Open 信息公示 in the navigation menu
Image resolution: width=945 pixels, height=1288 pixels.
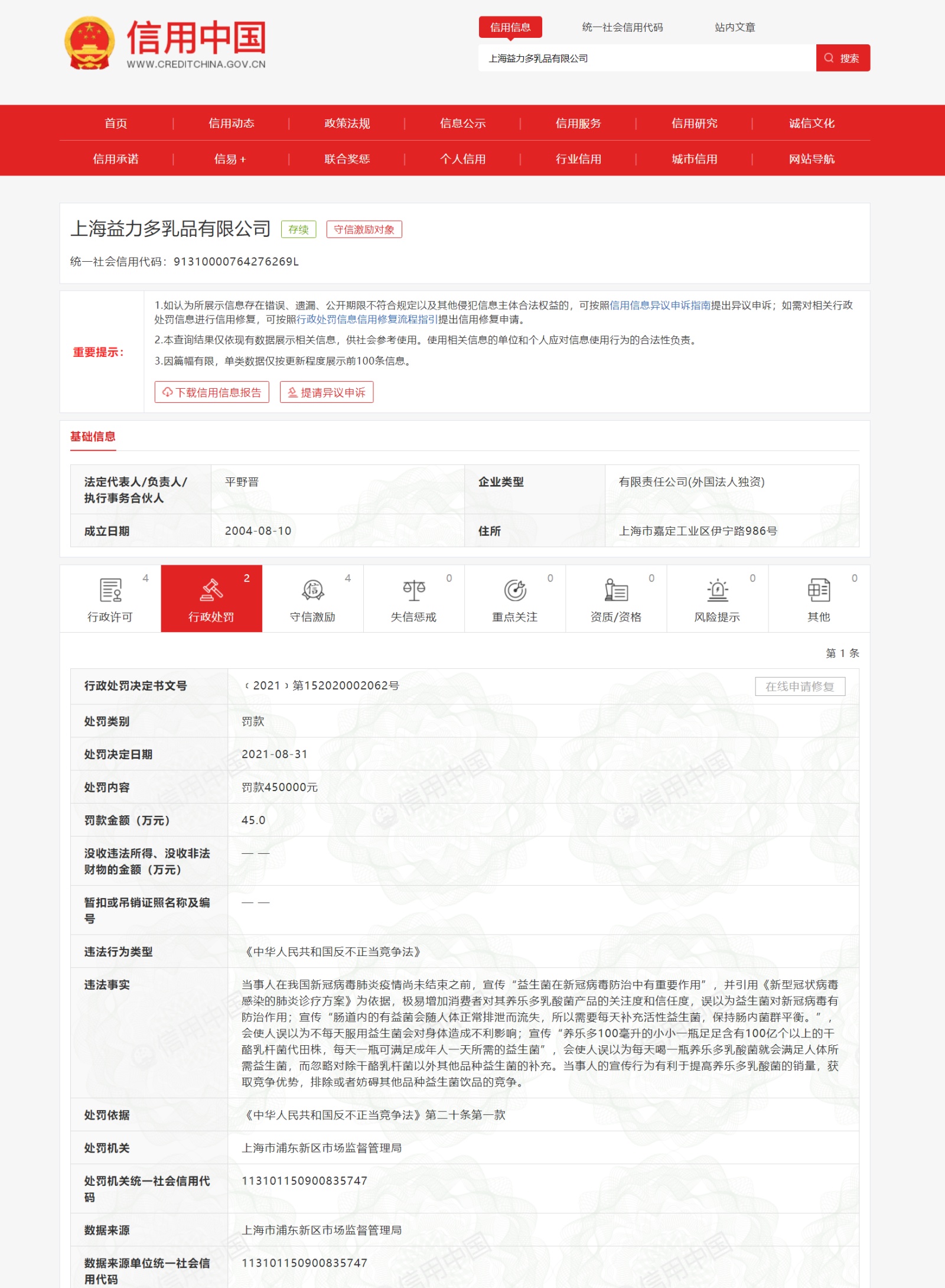[x=462, y=123]
